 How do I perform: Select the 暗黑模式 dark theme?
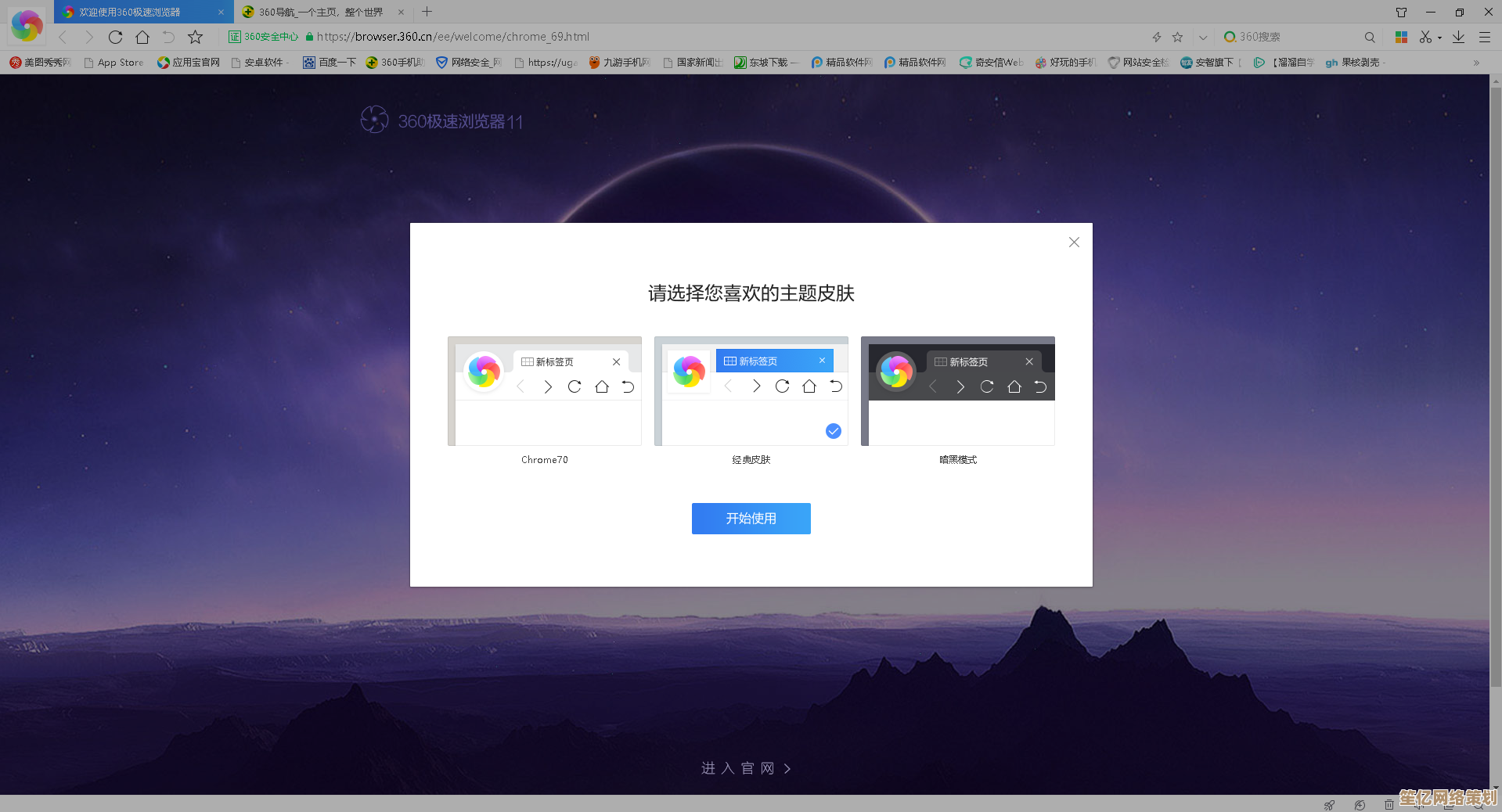coord(957,391)
